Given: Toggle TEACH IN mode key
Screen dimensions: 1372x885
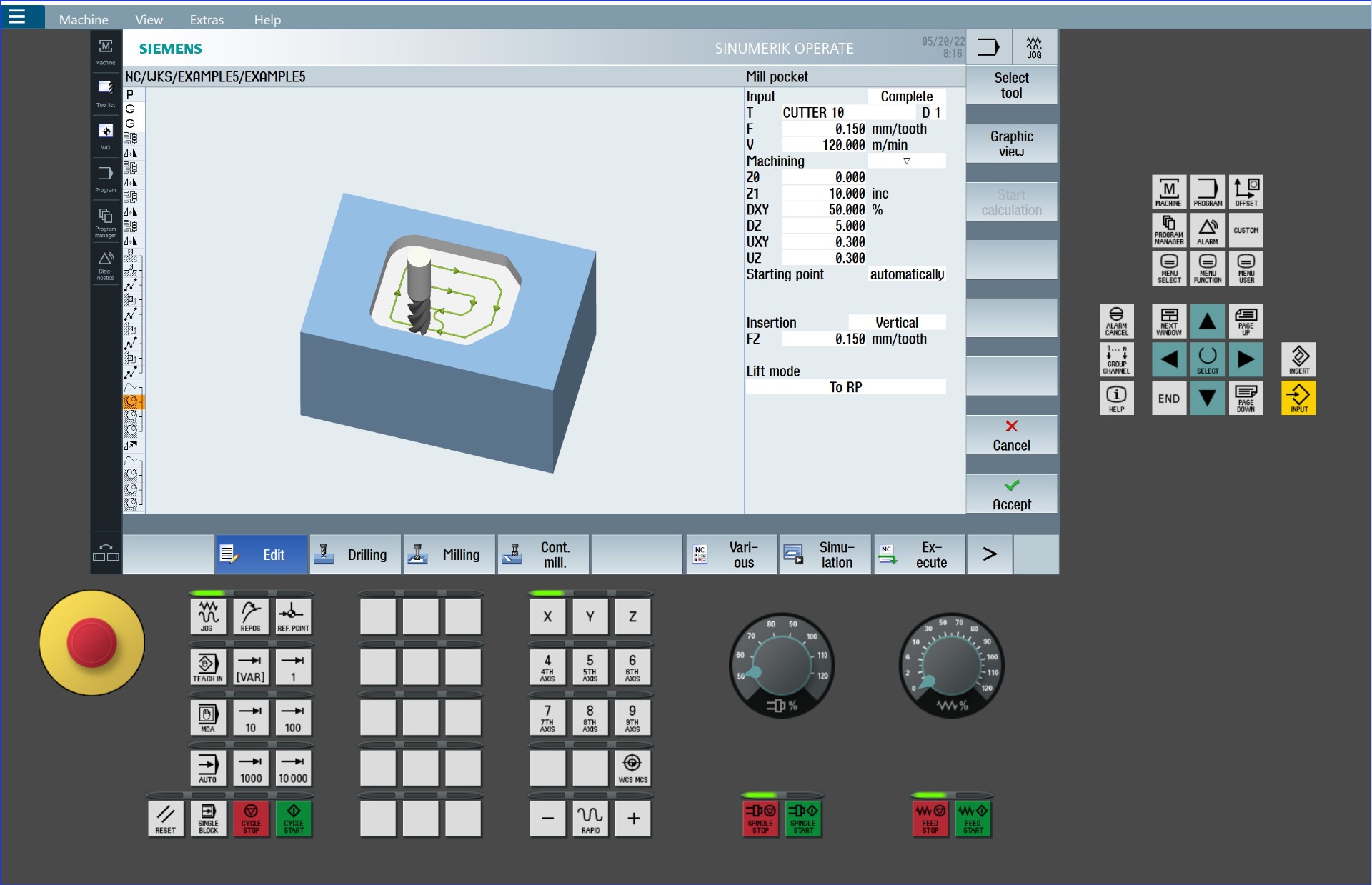Looking at the screenshot, I should pos(208,667).
